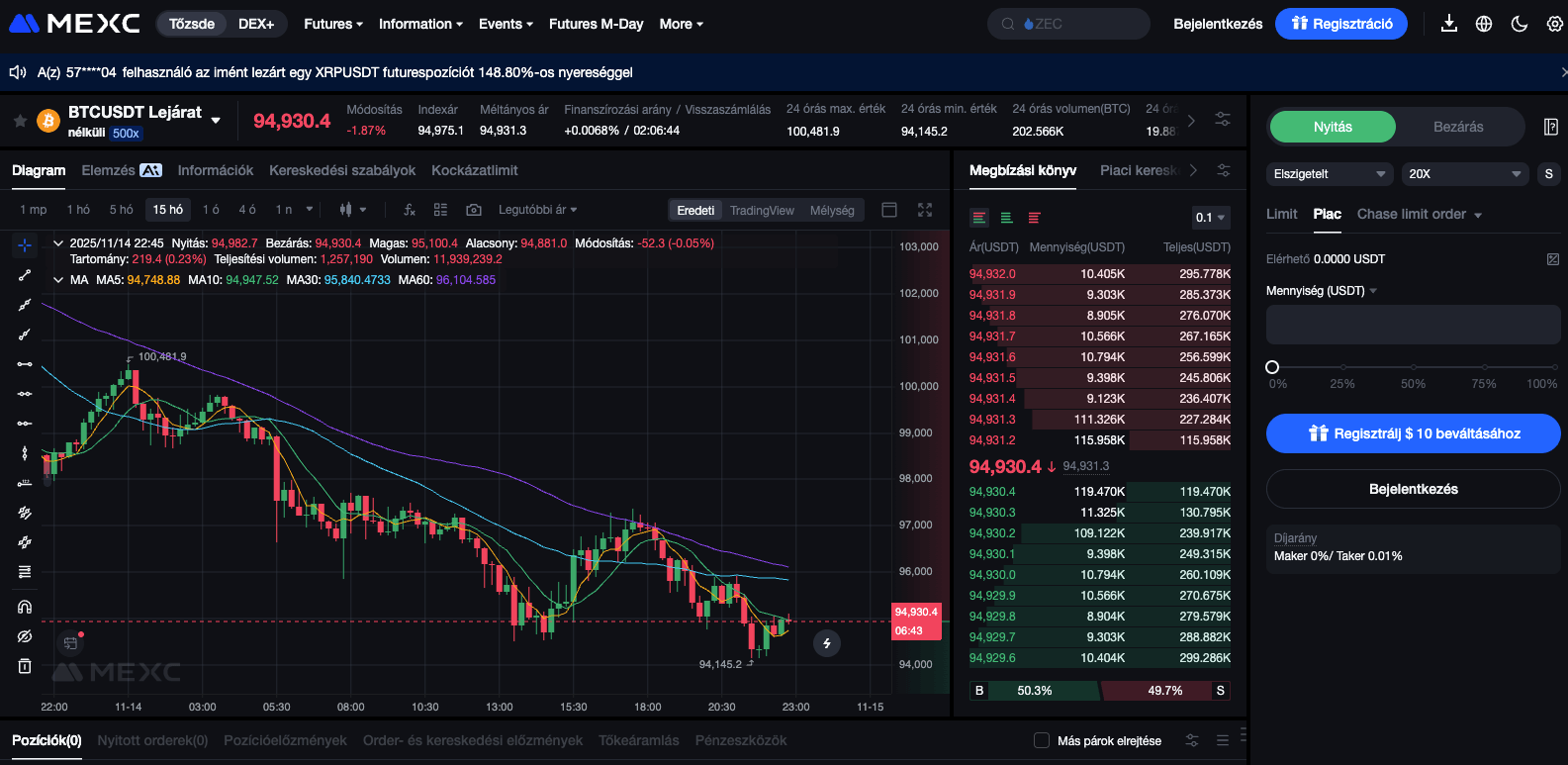Image resolution: width=1568 pixels, height=765 pixels.
Task: Open BTCUSDT pair selector dropdown arrow
Action: 216,121
